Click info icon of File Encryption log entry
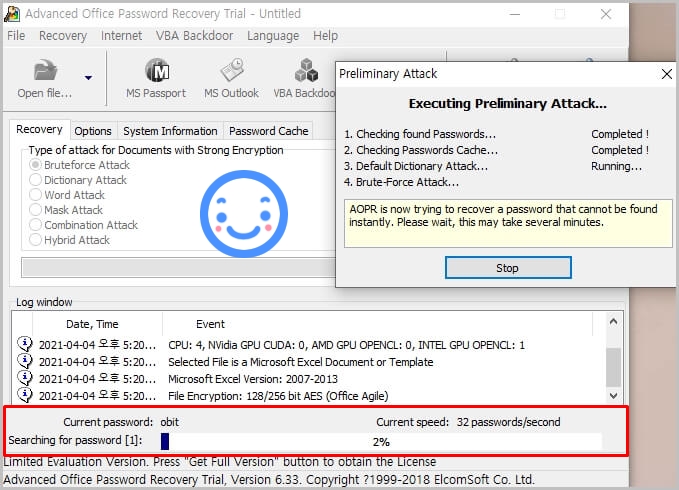Screen dimensions: 679x490 pos(25,395)
